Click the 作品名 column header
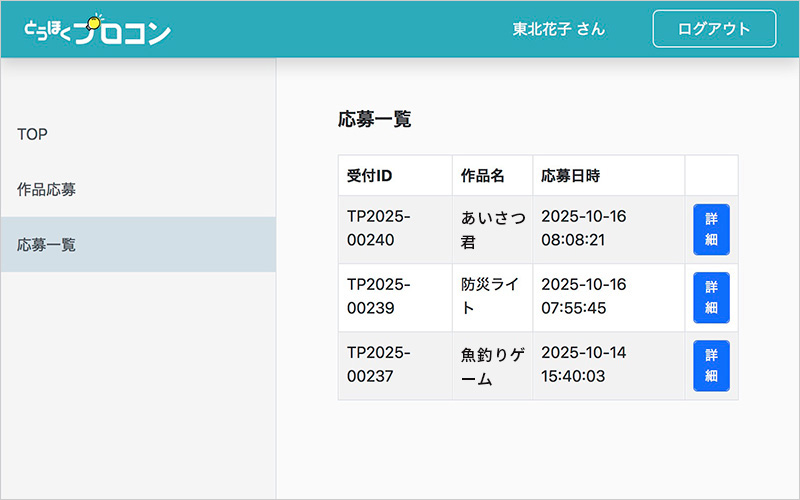 (x=482, y=176)
